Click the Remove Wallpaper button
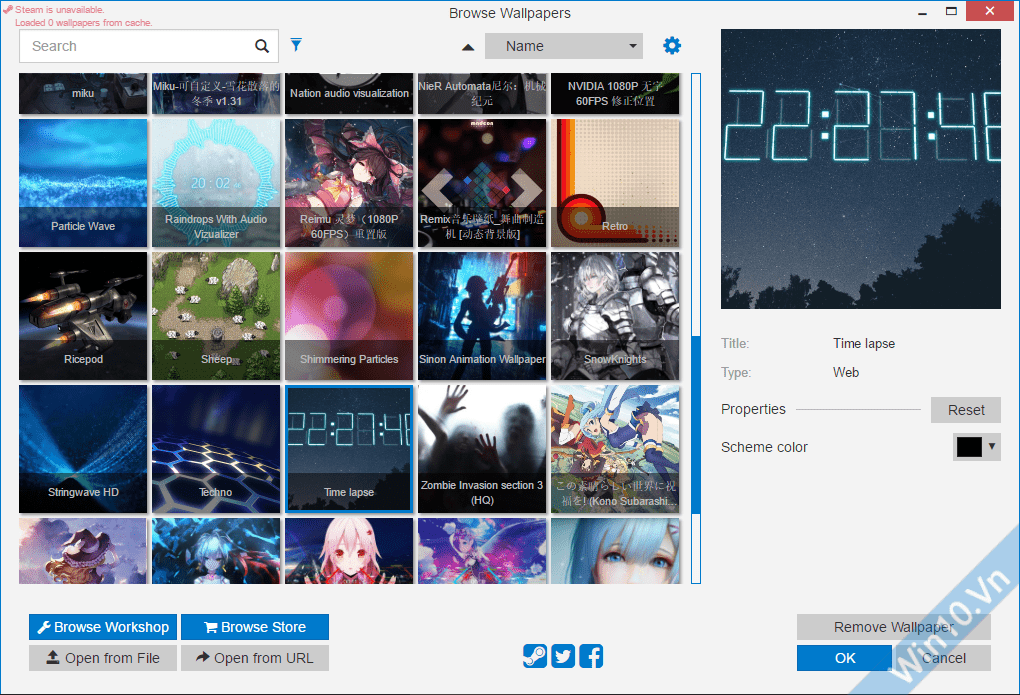 [894, 627]
